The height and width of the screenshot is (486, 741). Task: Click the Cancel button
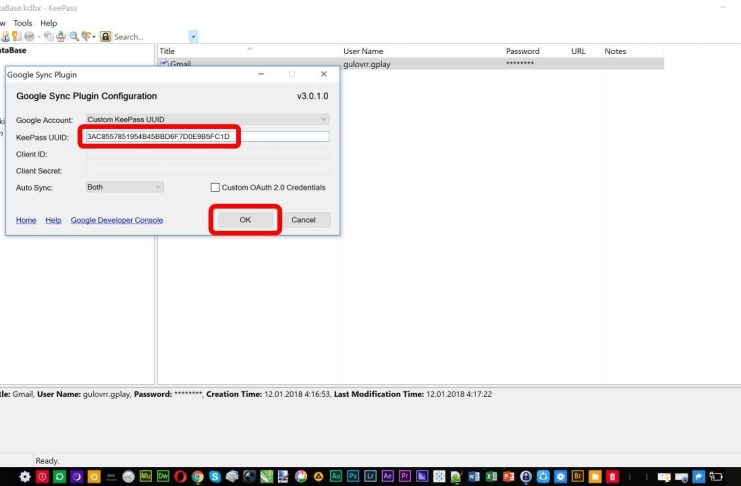303,220
